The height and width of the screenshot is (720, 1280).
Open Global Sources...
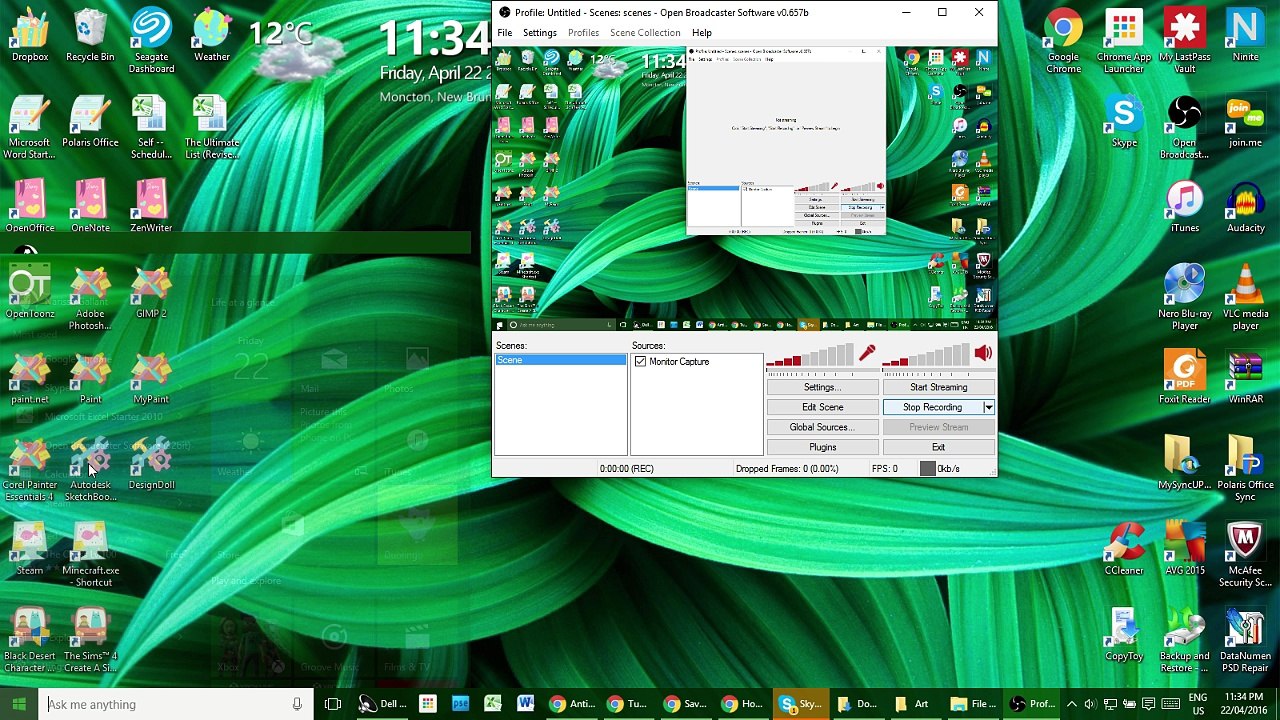tap(822, 427)
